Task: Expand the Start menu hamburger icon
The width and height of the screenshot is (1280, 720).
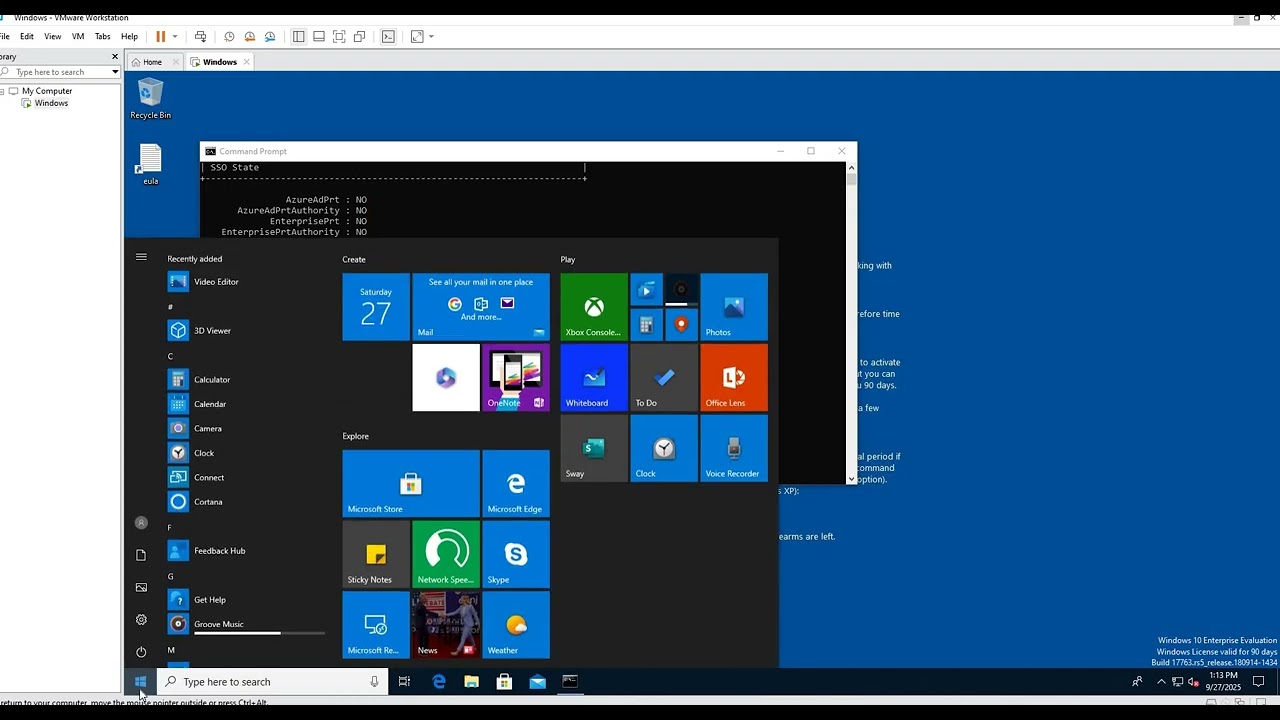Action: (141, 257)
